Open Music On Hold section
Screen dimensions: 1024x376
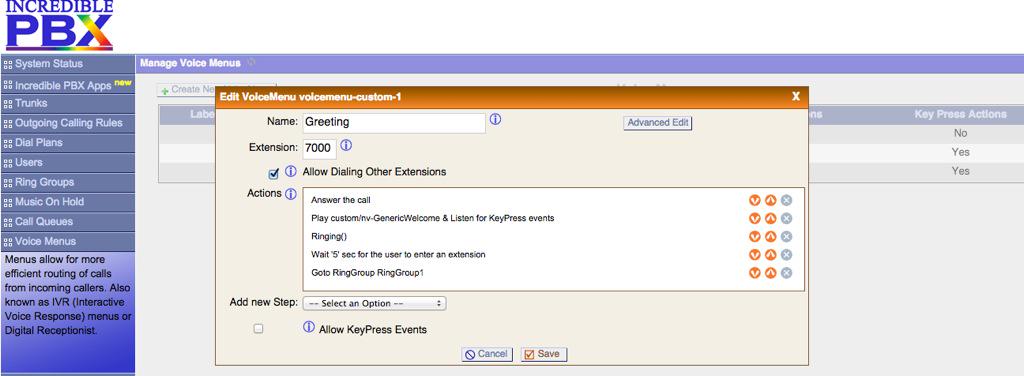(68, 202)
